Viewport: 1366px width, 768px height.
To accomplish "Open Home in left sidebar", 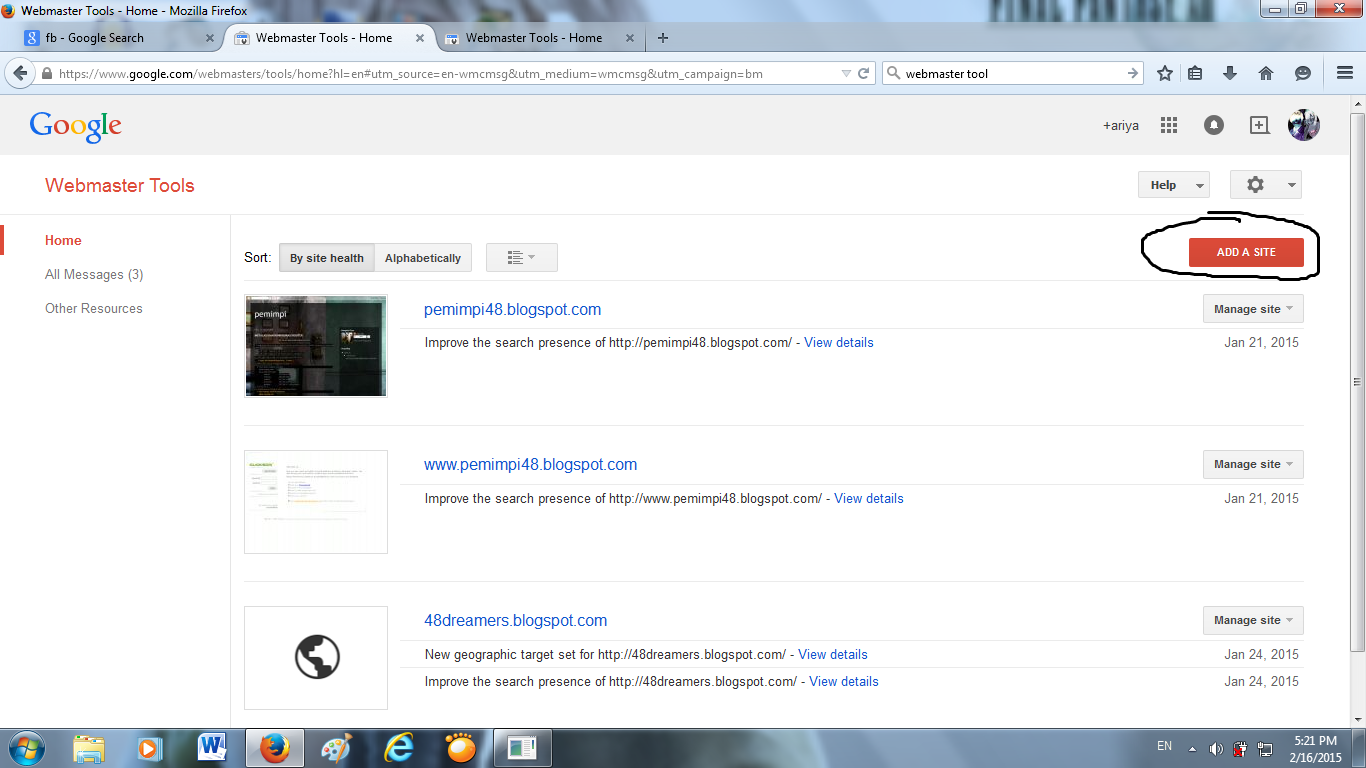I will tap(63, 240).
